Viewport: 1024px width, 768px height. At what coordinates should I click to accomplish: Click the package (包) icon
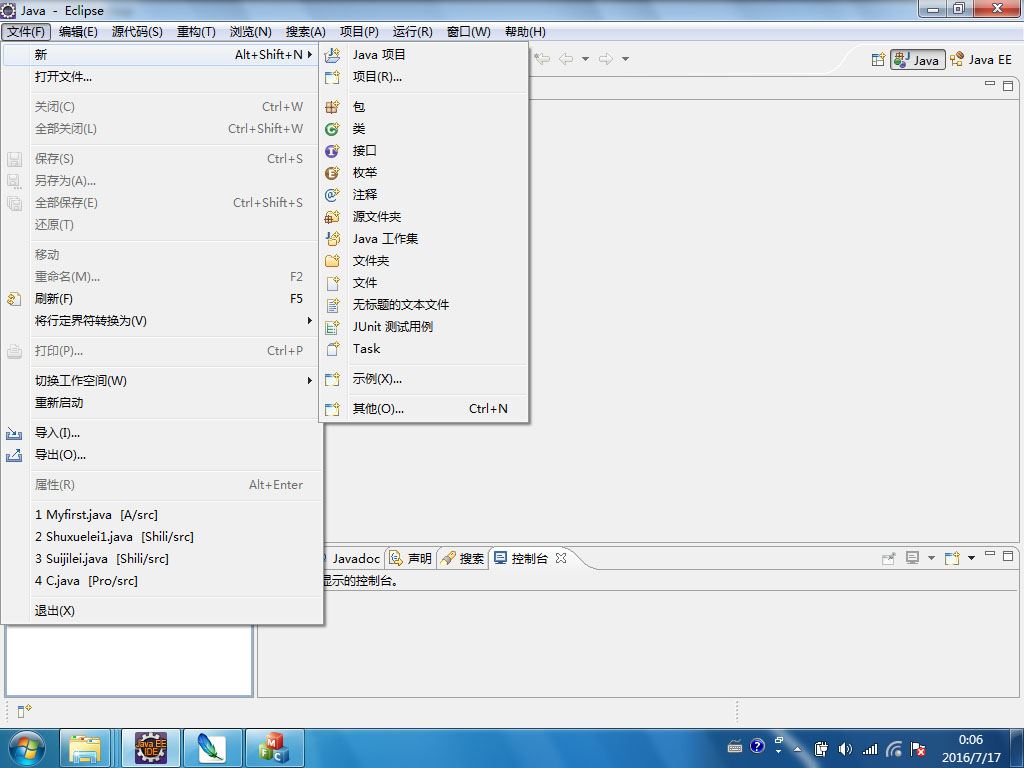coord(332,106)
